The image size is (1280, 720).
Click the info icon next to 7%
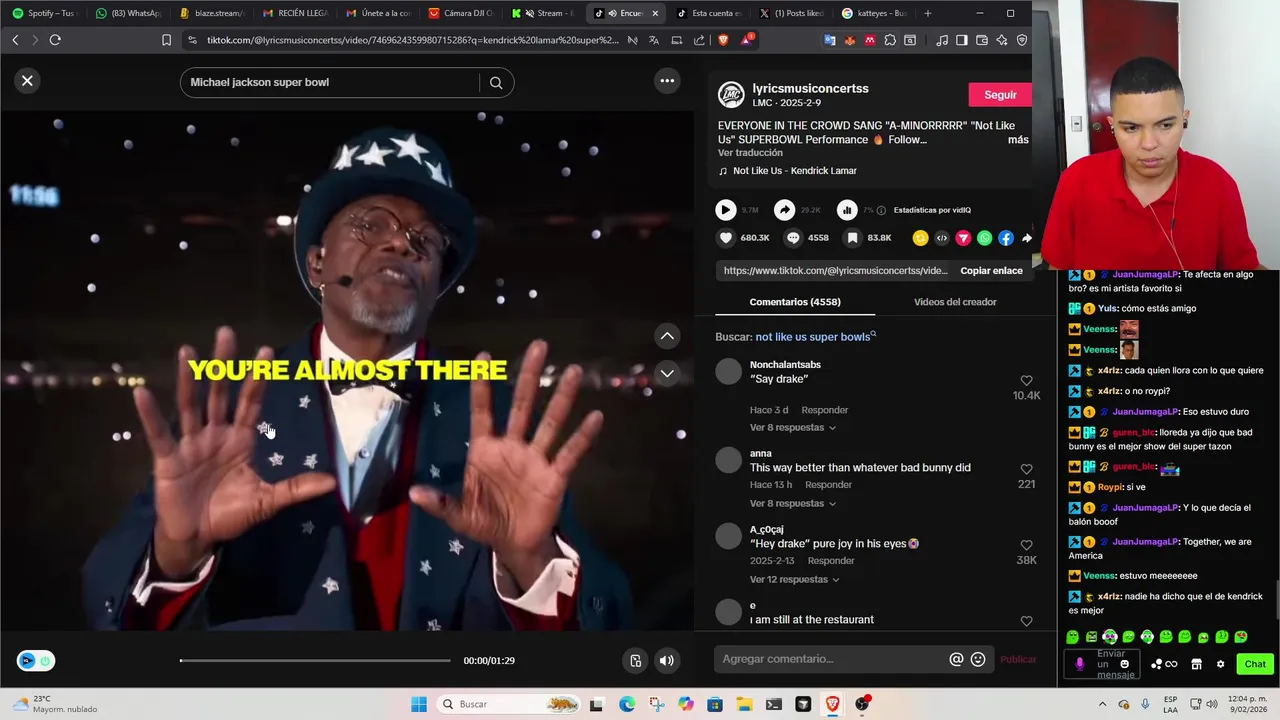tap(881, 211)
